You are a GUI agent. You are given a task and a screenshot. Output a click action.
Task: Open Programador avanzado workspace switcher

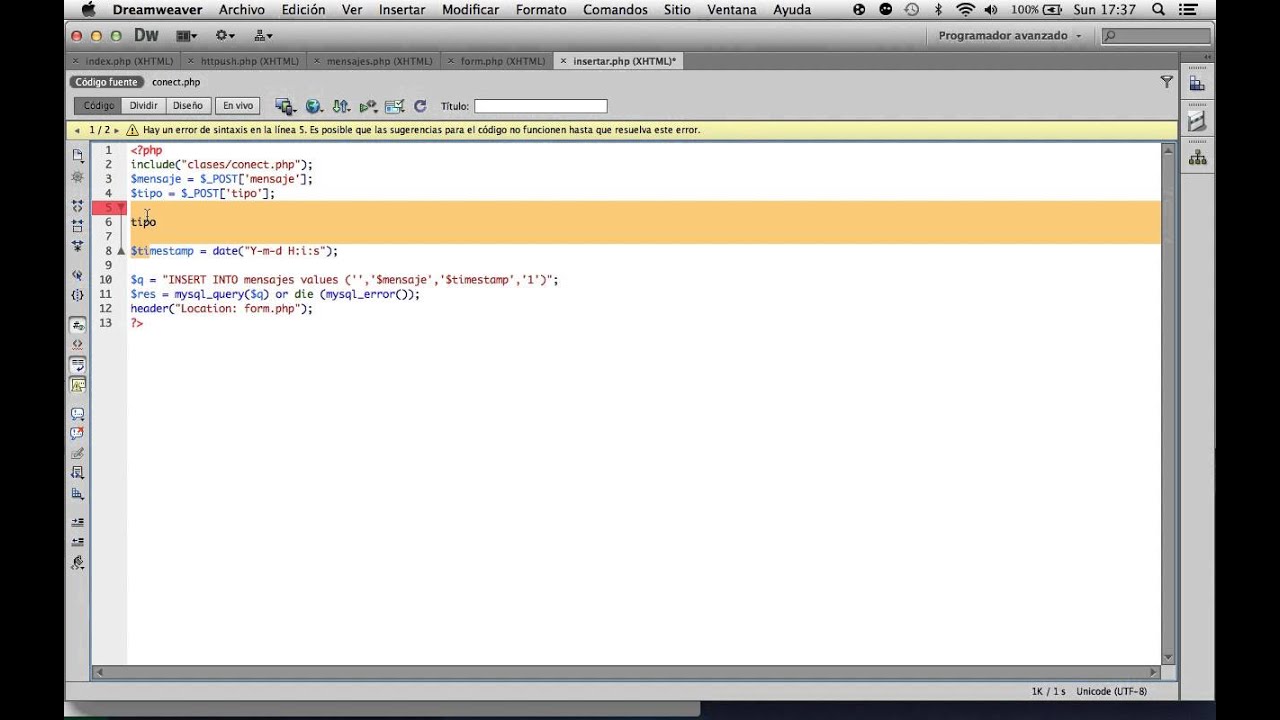[x=1010, y=35]
